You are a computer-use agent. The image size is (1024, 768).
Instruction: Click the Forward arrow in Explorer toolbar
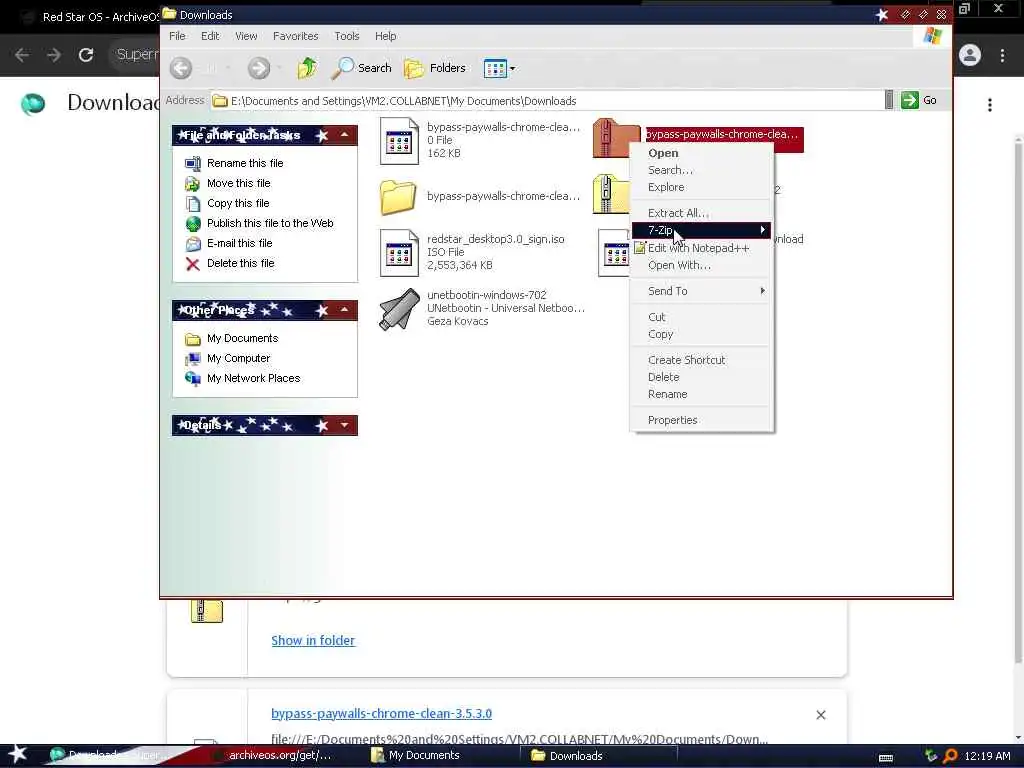tap(259, 68)
